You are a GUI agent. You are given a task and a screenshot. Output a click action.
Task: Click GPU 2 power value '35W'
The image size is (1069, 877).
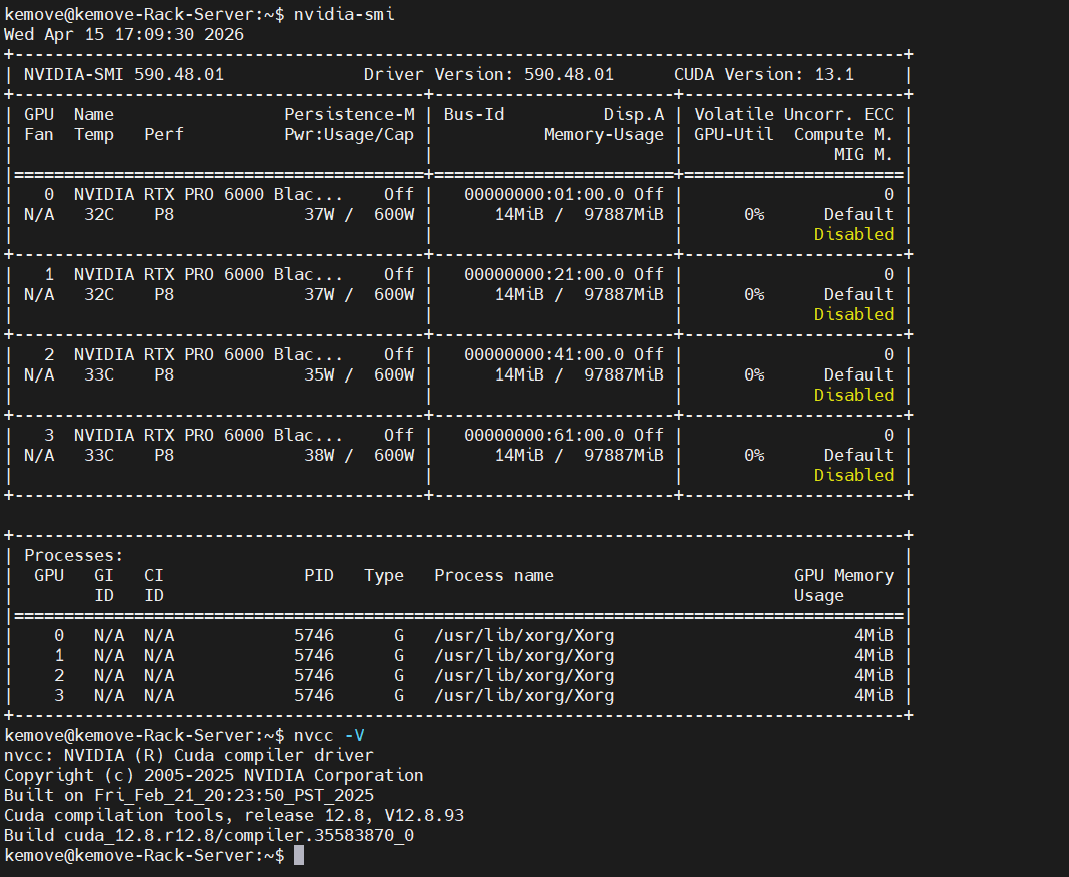319,375
